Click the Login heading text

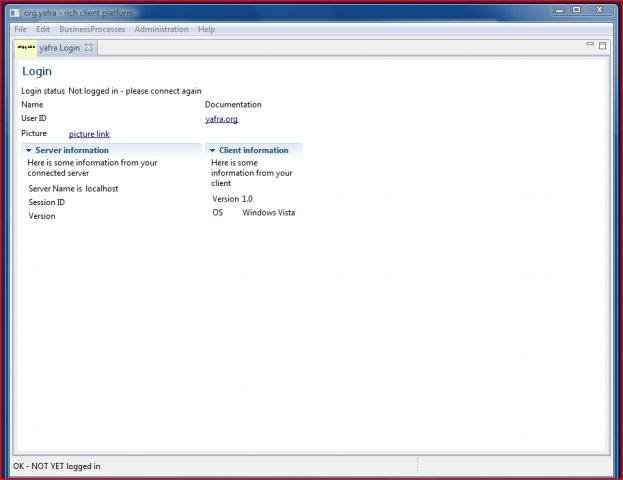[37, 72]
